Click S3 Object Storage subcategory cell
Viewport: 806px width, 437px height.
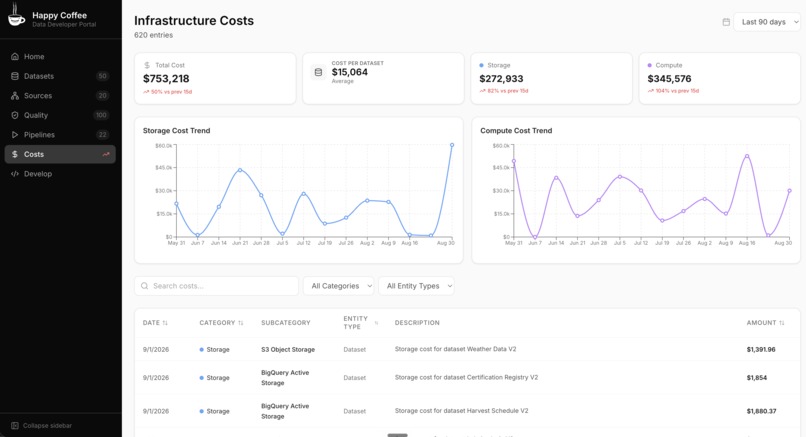(x=288, y=350)
